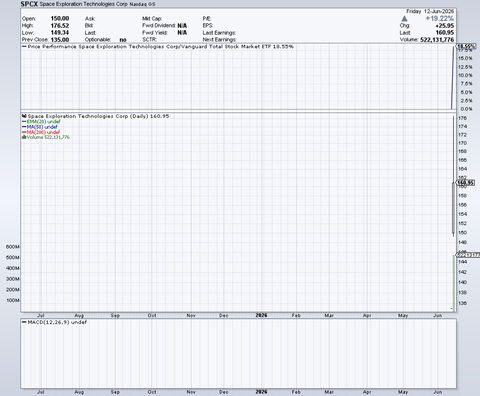Click the MA(200) undef legend entry
The image size is (480, 396).
click(41, 132)
